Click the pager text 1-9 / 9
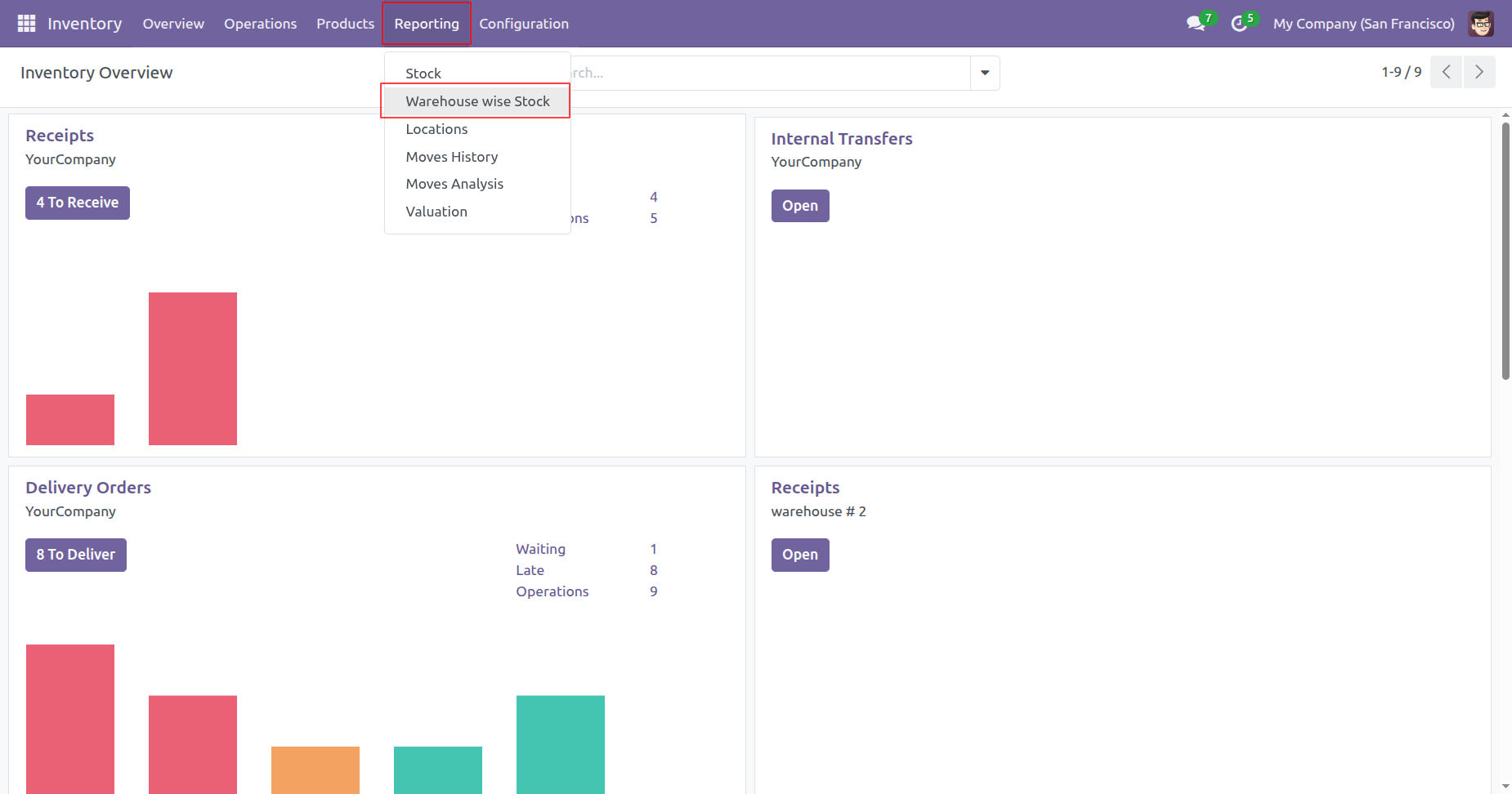This screenshot has width=1512, height=794. point(1401,72)
